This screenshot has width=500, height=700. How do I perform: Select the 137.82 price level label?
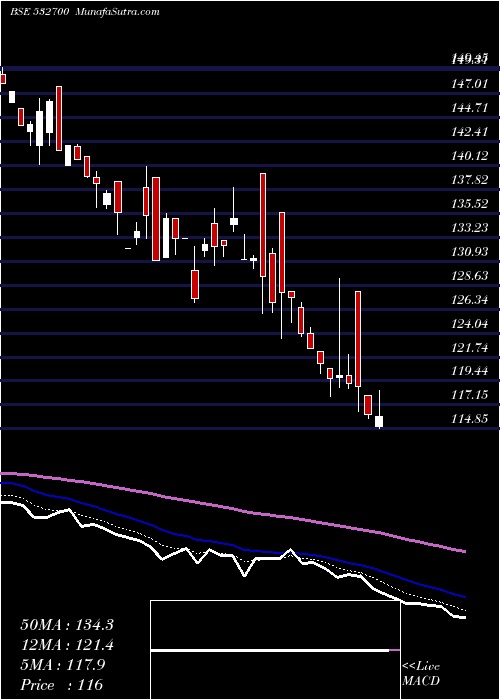[x=469, y=180]
